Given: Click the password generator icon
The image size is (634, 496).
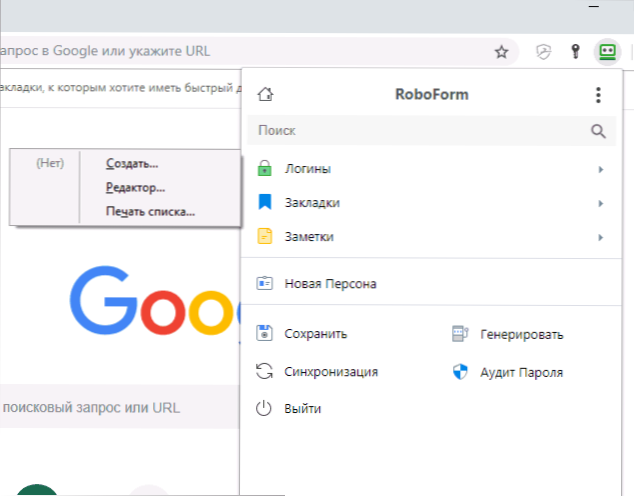Looking at the screenshot, I should [460, 334].
